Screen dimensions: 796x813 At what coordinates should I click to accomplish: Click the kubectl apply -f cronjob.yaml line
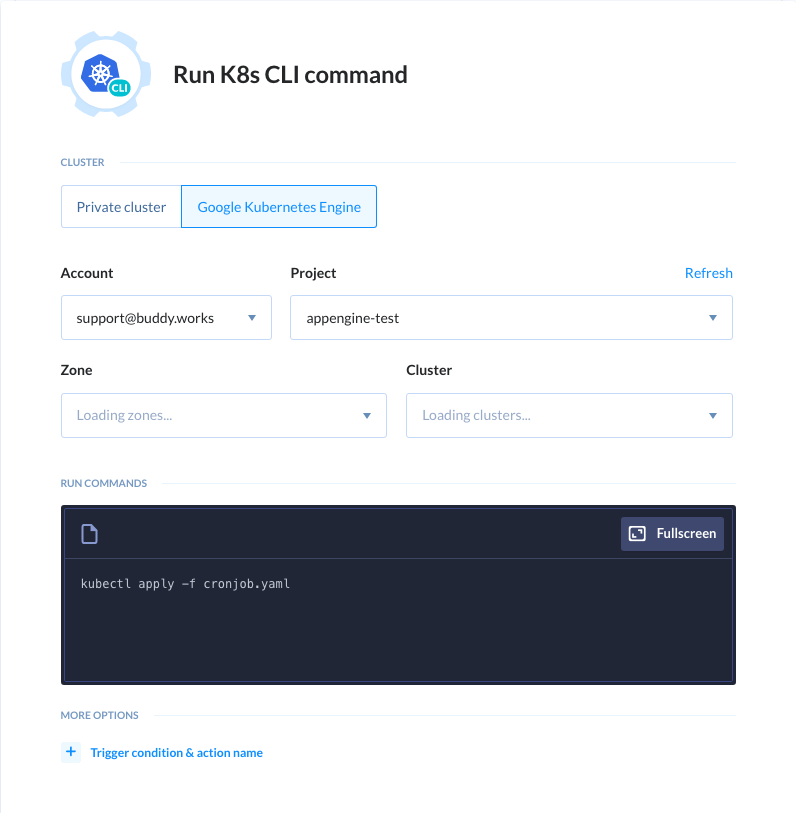coord(185,584)
